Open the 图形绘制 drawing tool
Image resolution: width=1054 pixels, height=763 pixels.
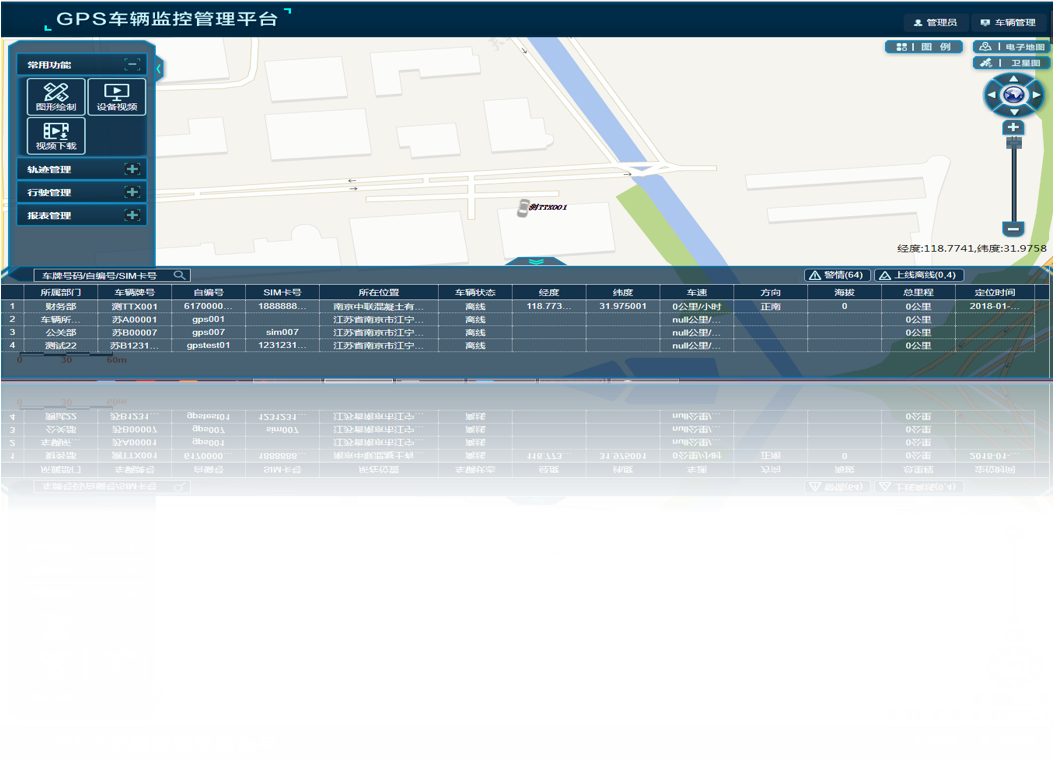tap(55, 97)
